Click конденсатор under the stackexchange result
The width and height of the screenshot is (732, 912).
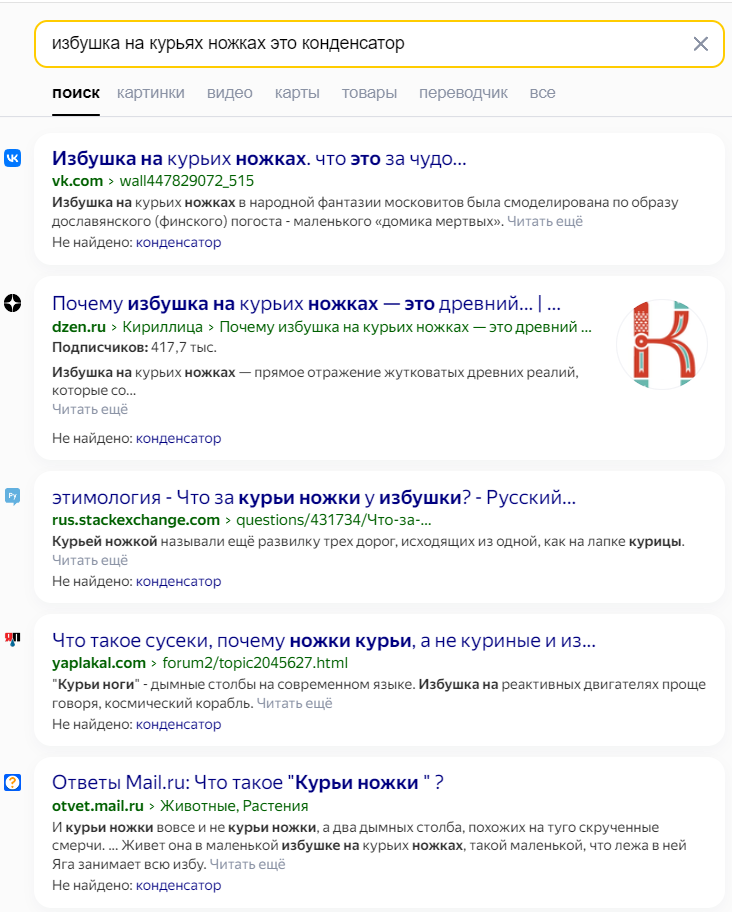[178, 581]
